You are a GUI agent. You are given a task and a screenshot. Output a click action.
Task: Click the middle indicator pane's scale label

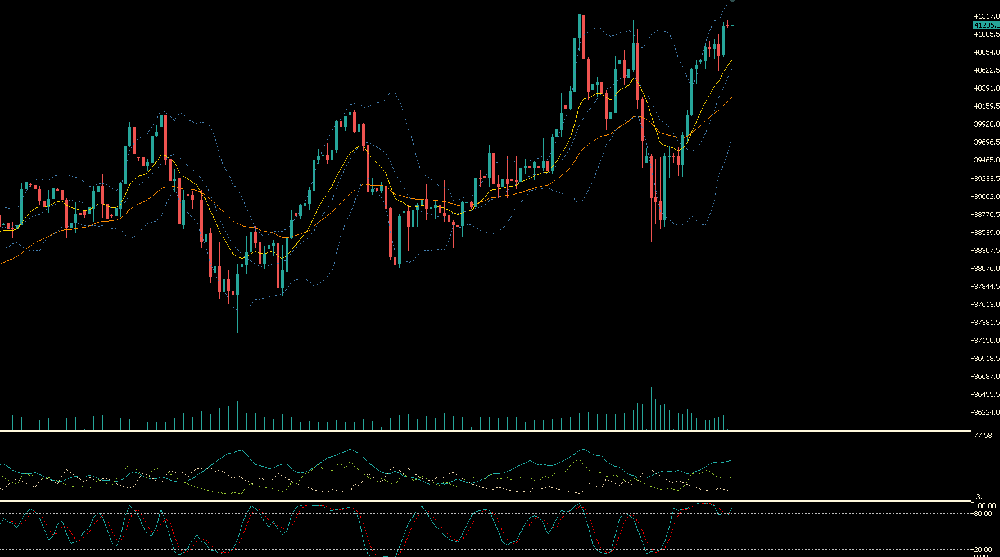coord(984,435)
